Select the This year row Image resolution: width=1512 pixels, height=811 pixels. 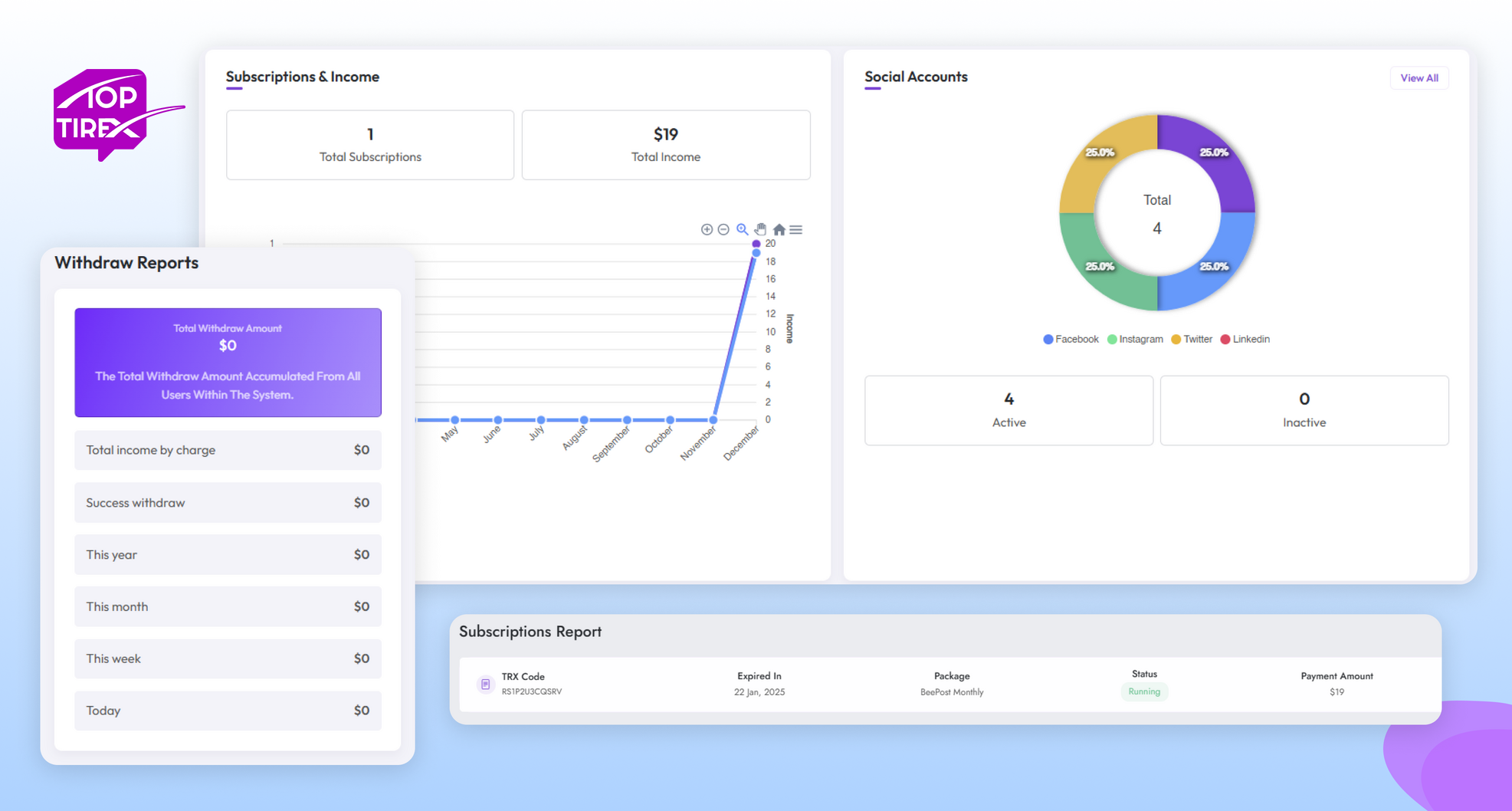click(x=228, y=555)
